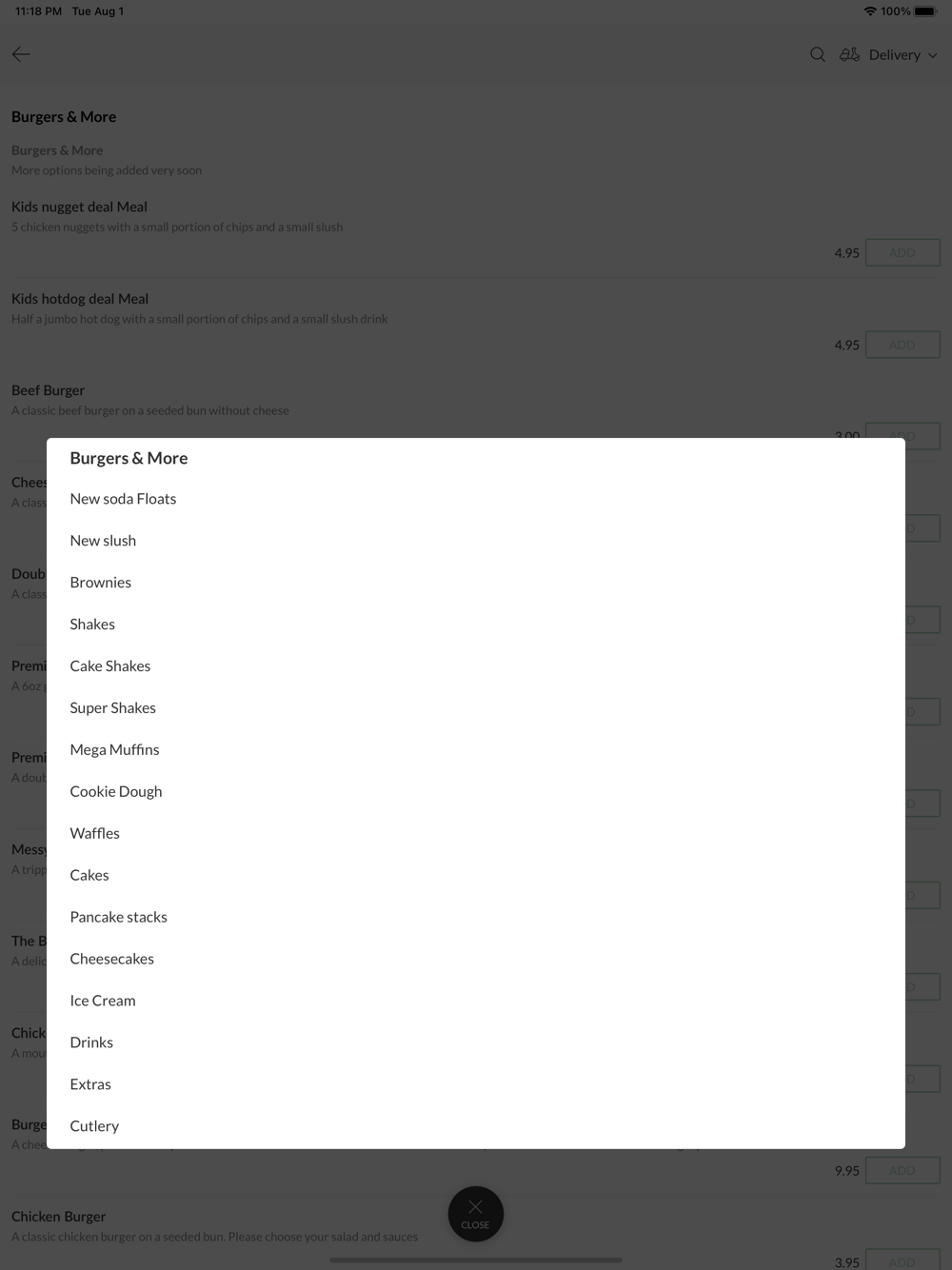Add Kids hotdog deal Meal
The height and width of the screenshot is (1270, 952).
point(902,345)
